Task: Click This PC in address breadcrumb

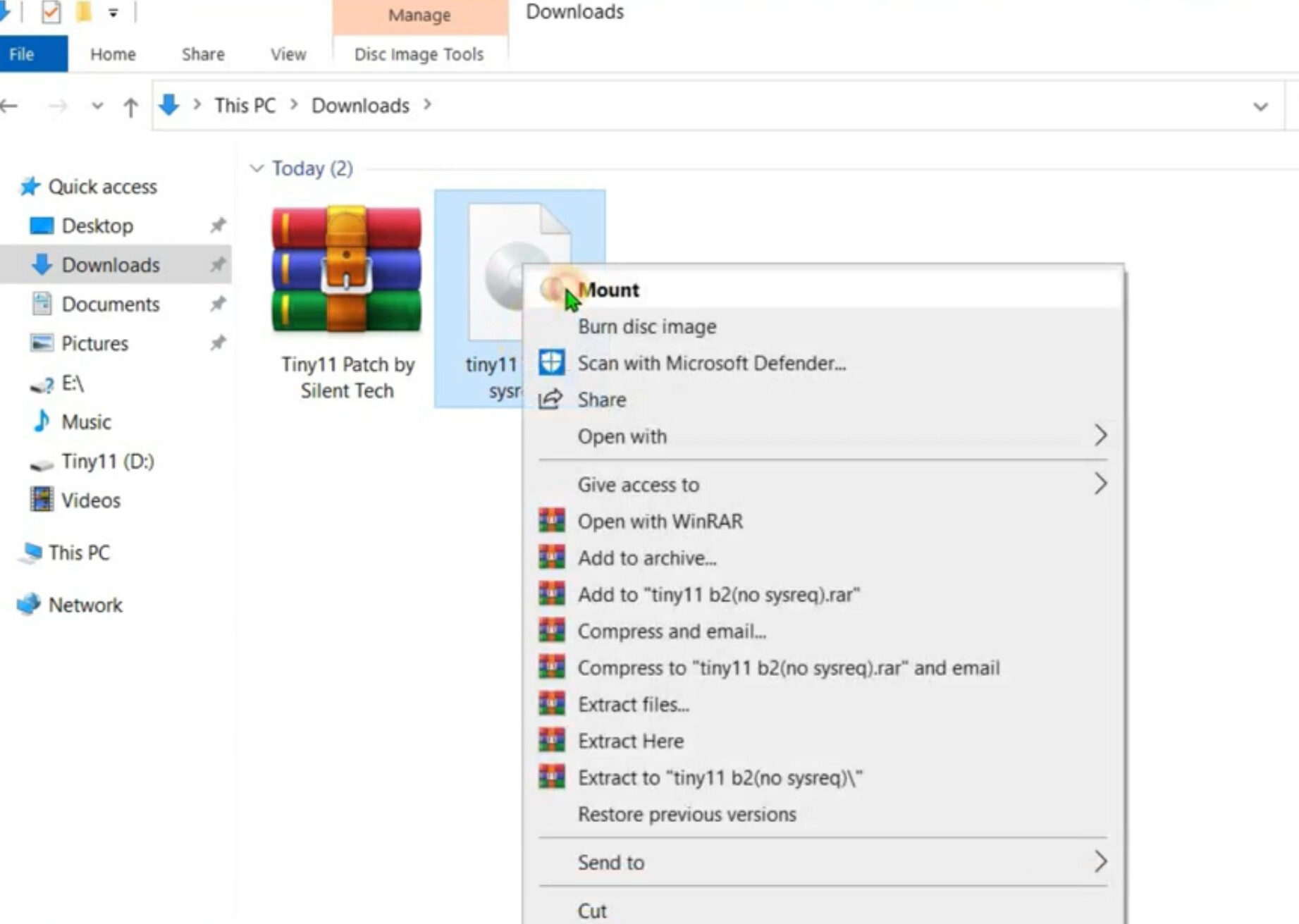Action: click(245, 106)
